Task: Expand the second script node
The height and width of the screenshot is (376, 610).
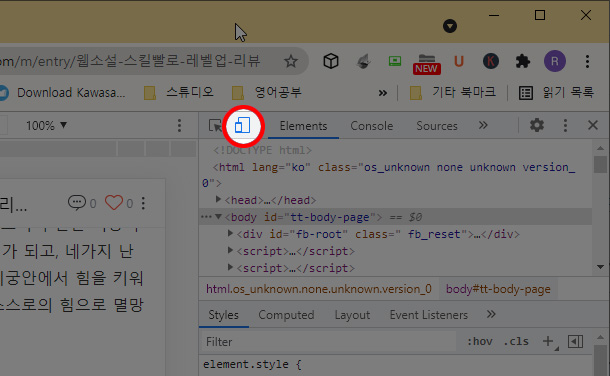Action: (x=230, y=267)
